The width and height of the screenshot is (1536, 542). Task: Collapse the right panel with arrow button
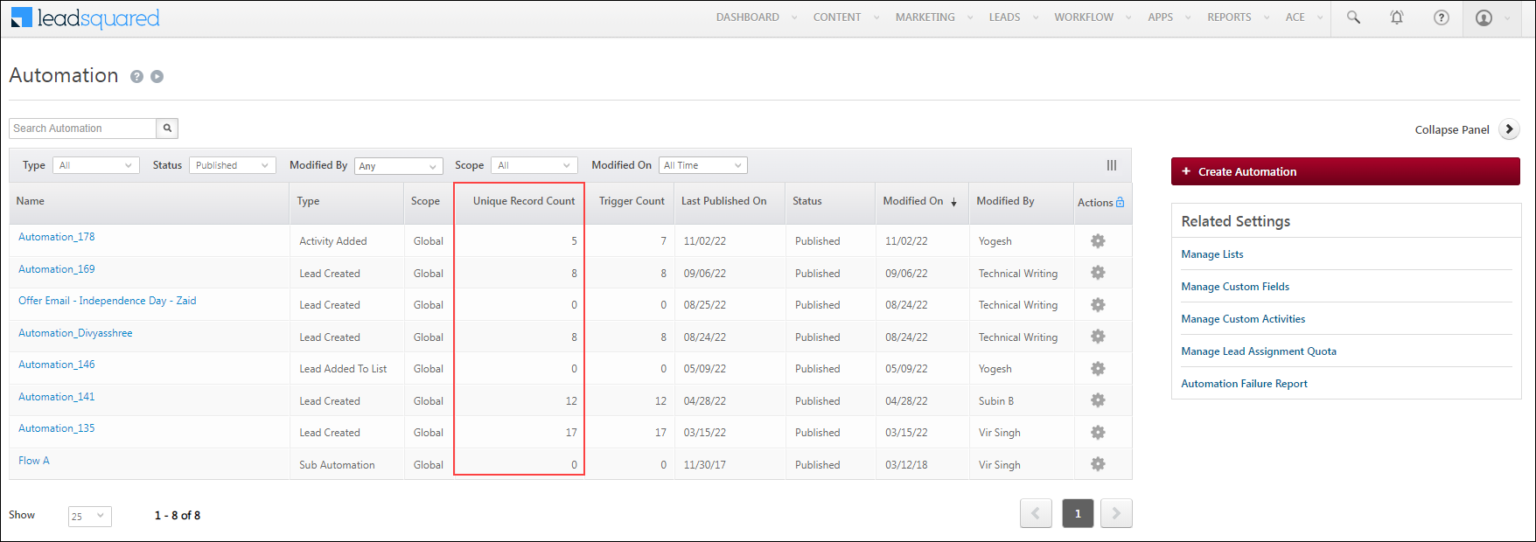1509,130
